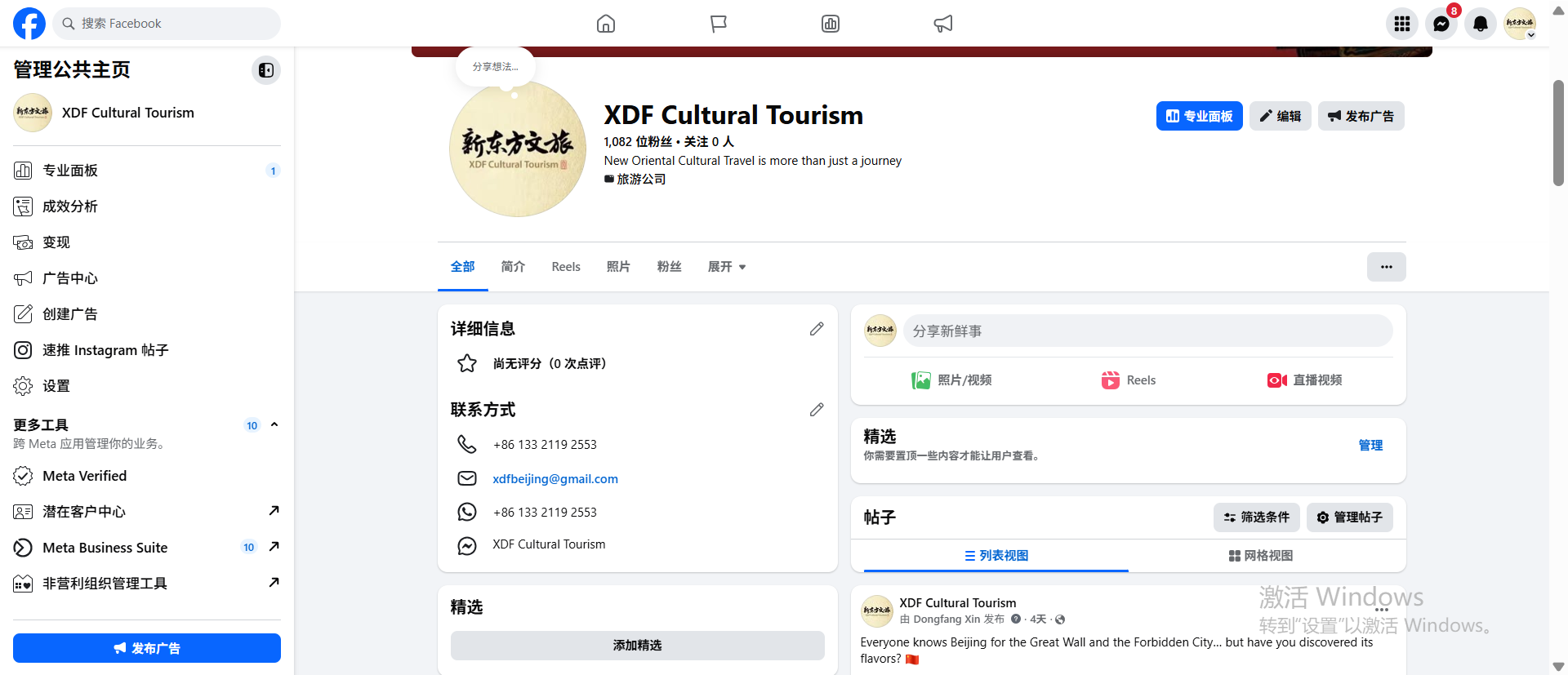The width and height of the screenshot is (1568, 675).
Task: Click 管理 in the 精选 card
Action: [x=1370, y=446]
